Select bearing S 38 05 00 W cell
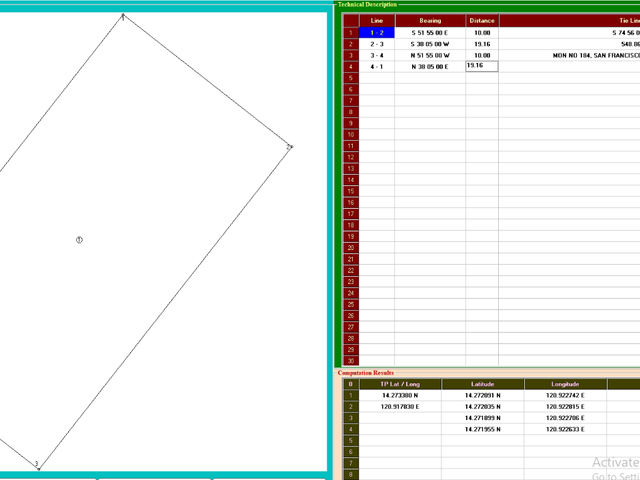The image size is (640, 480). 430,44
